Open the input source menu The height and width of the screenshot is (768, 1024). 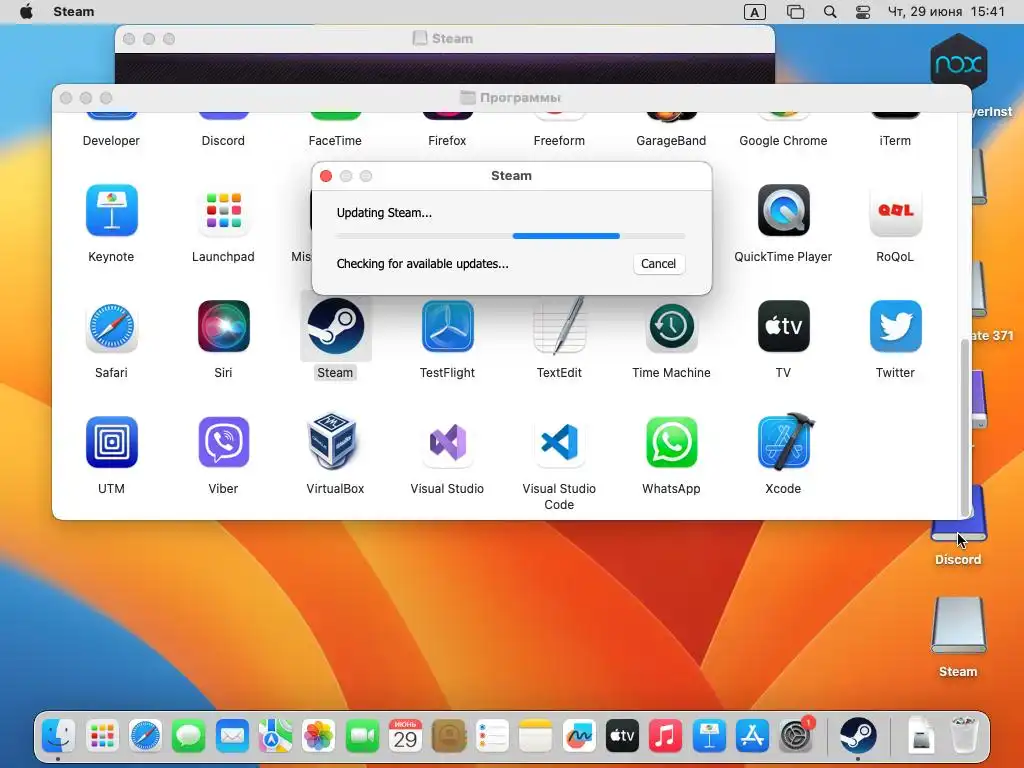(x=754, y=12)
